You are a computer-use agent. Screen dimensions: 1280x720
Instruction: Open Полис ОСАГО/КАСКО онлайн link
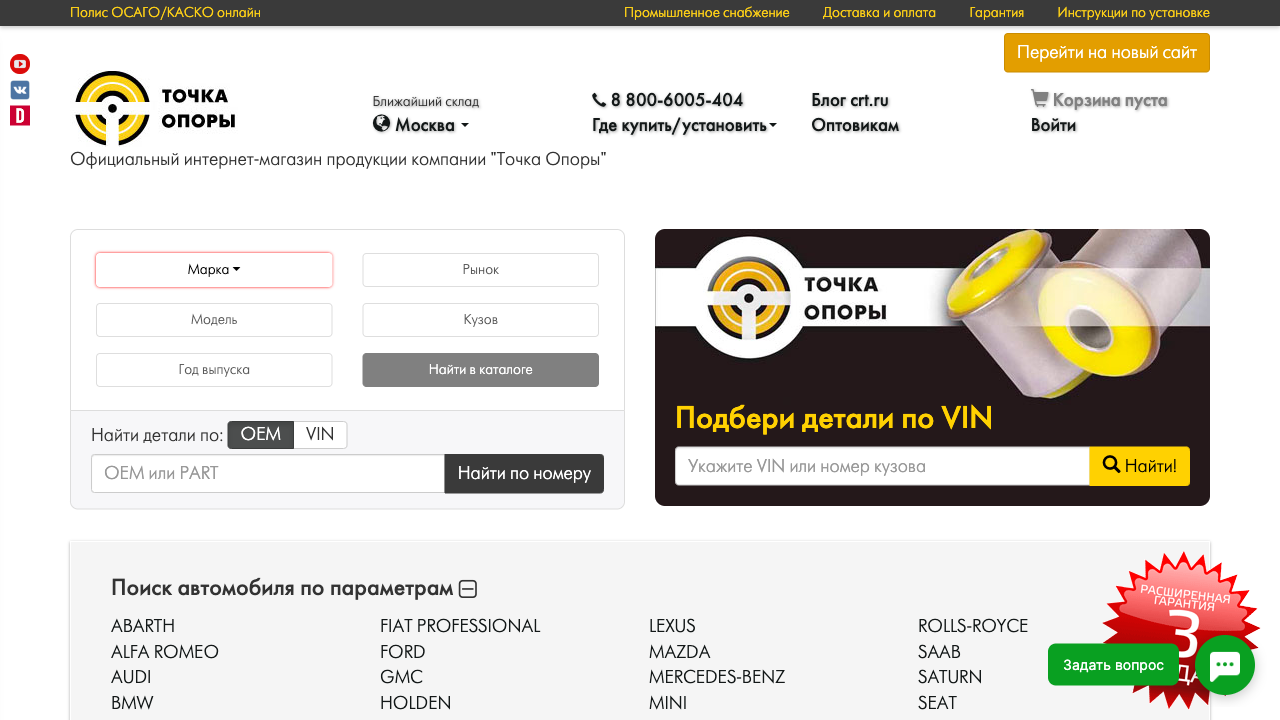165,13
